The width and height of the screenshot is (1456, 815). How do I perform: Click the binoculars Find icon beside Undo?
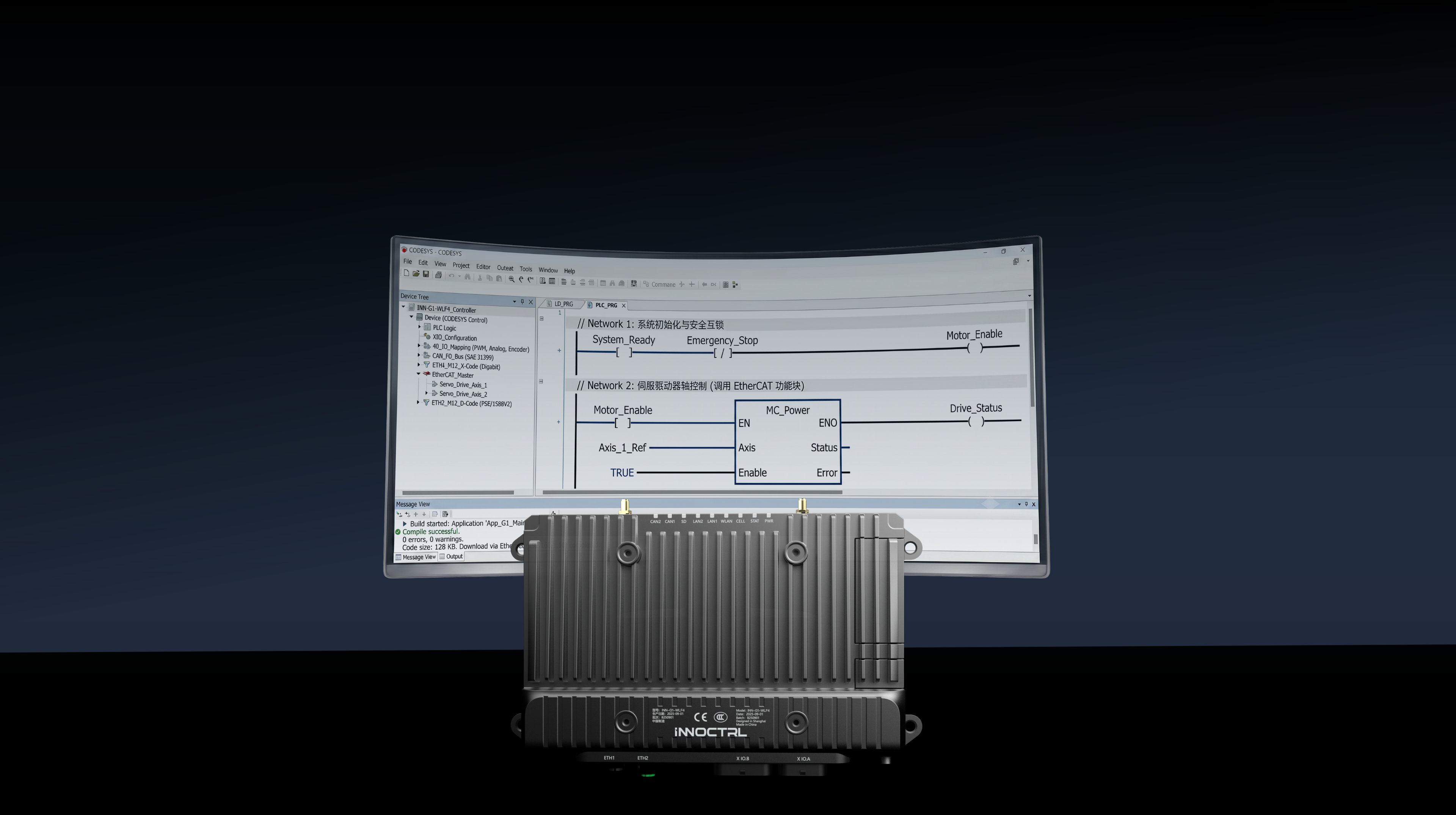coord(468,276)
